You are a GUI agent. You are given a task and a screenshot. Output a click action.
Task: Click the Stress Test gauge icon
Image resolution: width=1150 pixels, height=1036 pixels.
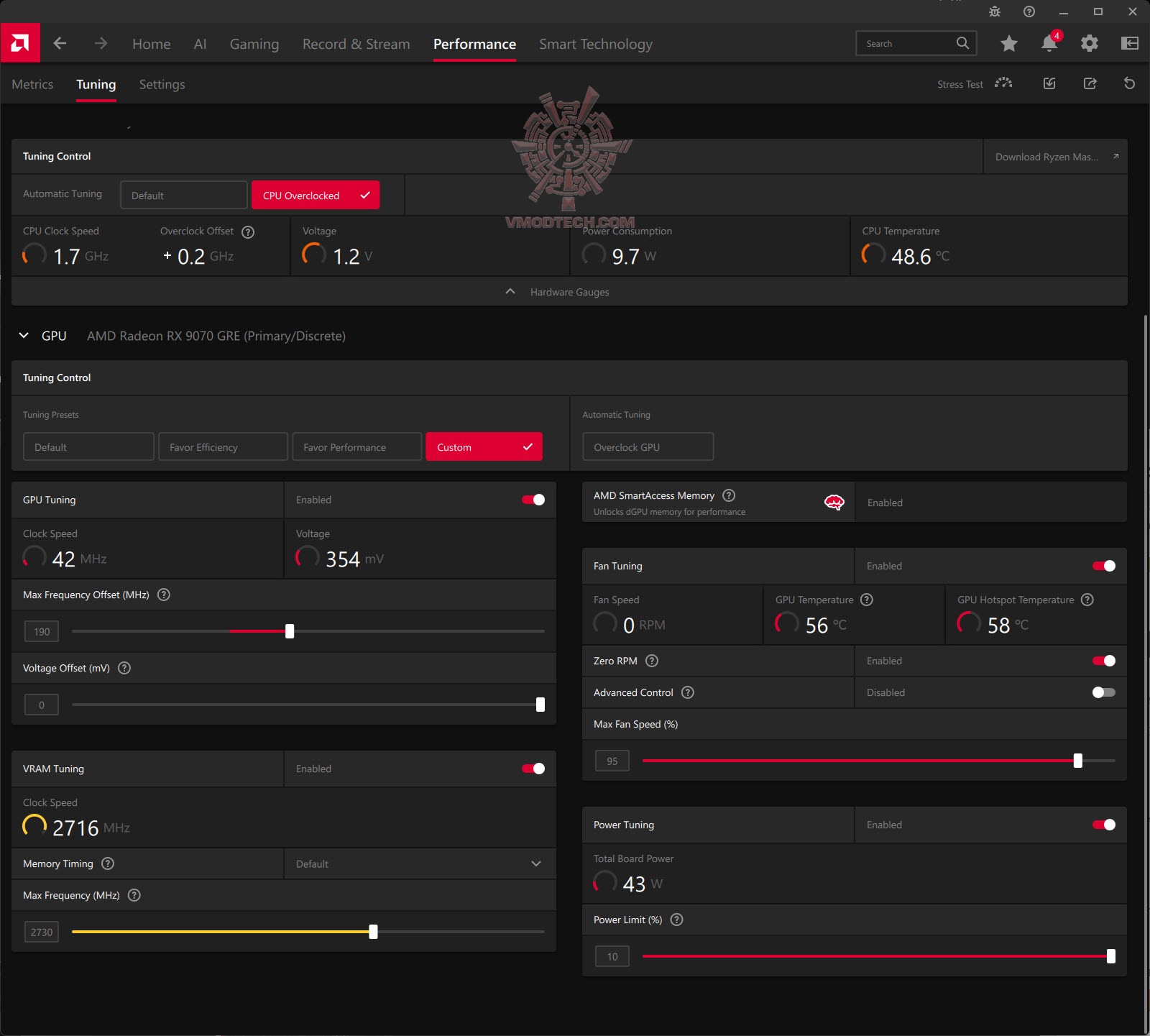coord(1003,83)
